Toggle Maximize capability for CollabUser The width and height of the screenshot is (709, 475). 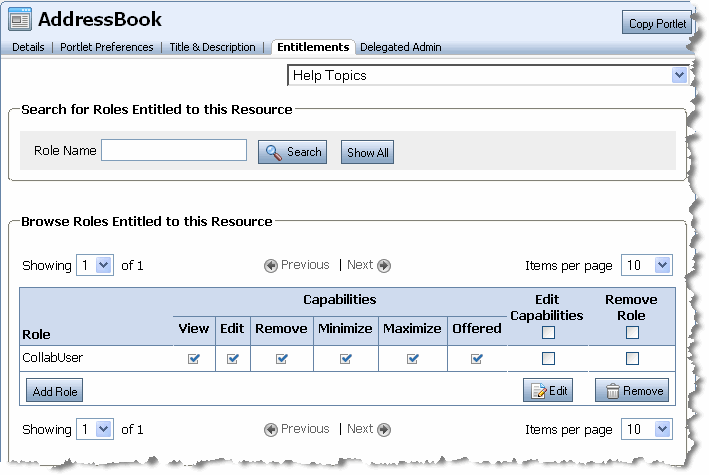[x=413, y=359]
